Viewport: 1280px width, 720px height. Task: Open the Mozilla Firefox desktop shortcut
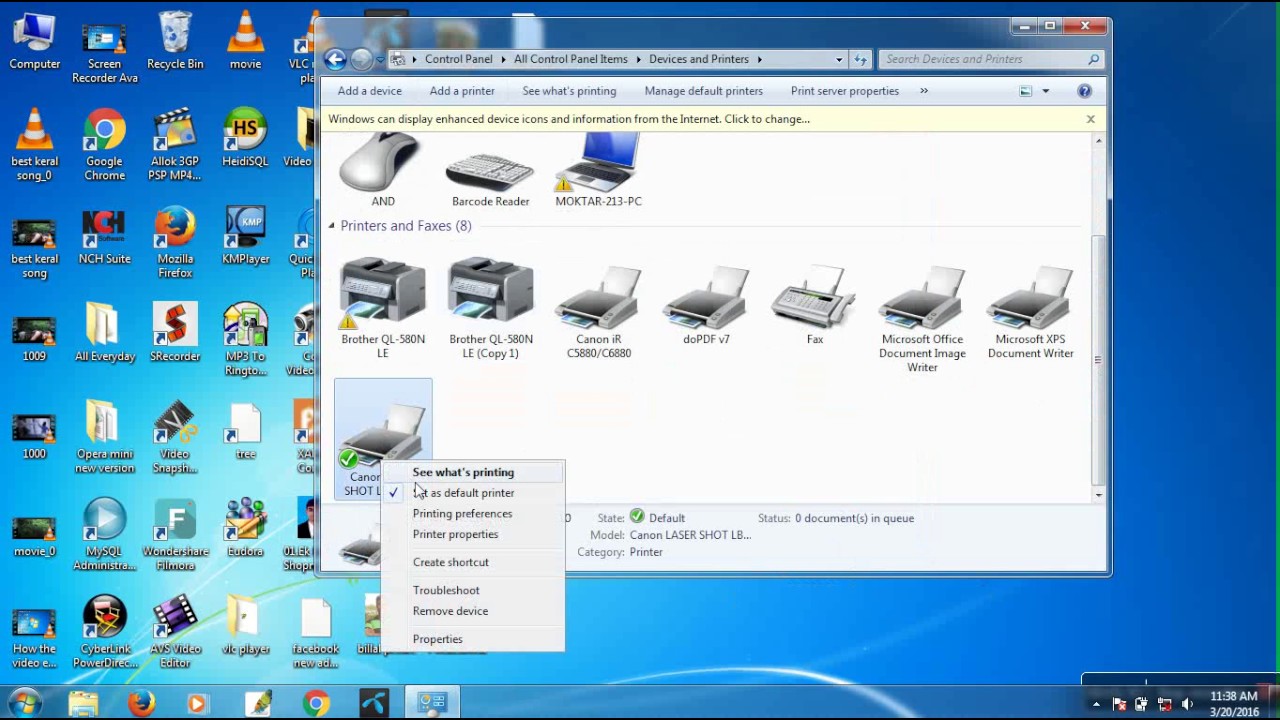pos(175,244)
